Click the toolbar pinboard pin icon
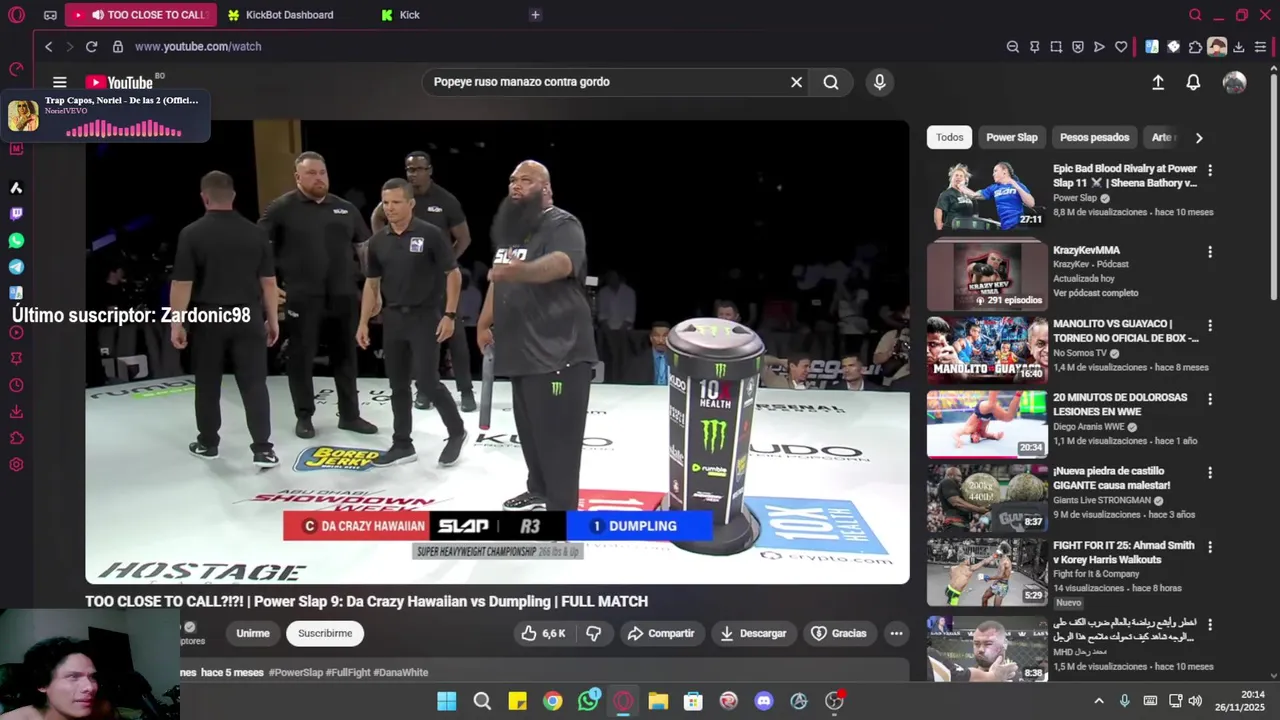This screenshot has width=1280, height=720. 1034,46
